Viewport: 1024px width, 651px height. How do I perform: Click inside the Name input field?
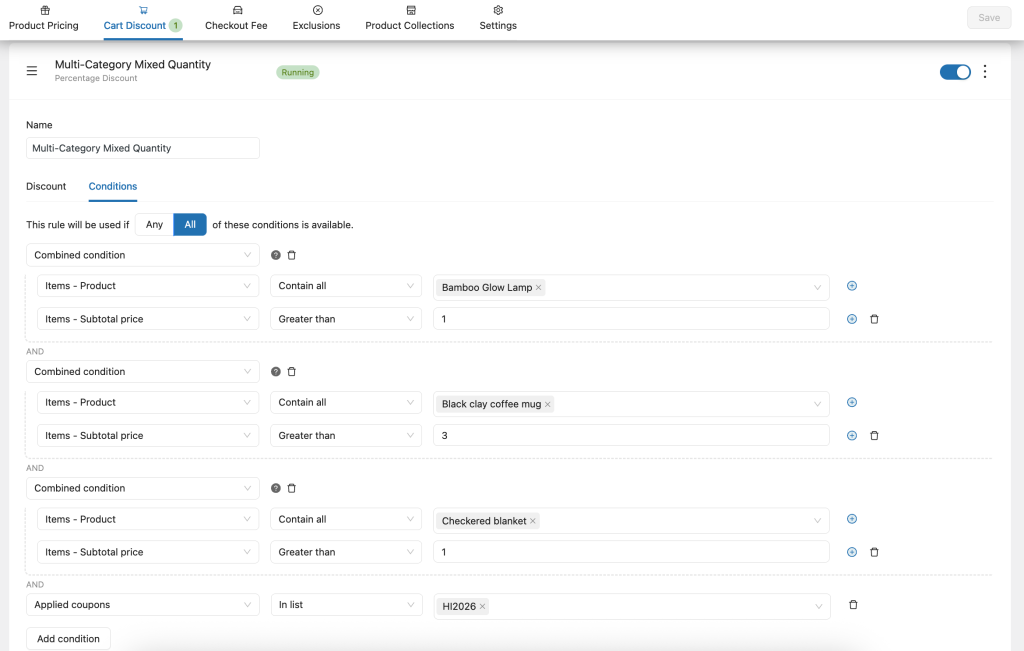click(x=142, y=147)
